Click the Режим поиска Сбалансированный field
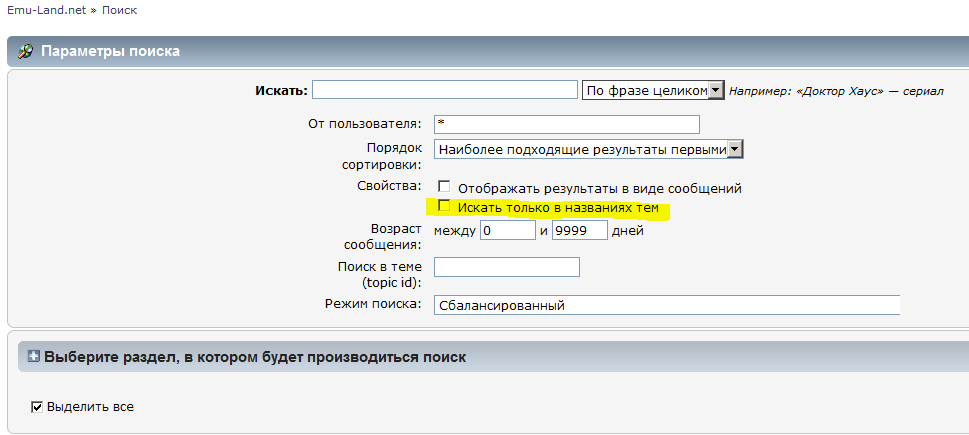This screenshot has width=969, height=435. (667, 305)
